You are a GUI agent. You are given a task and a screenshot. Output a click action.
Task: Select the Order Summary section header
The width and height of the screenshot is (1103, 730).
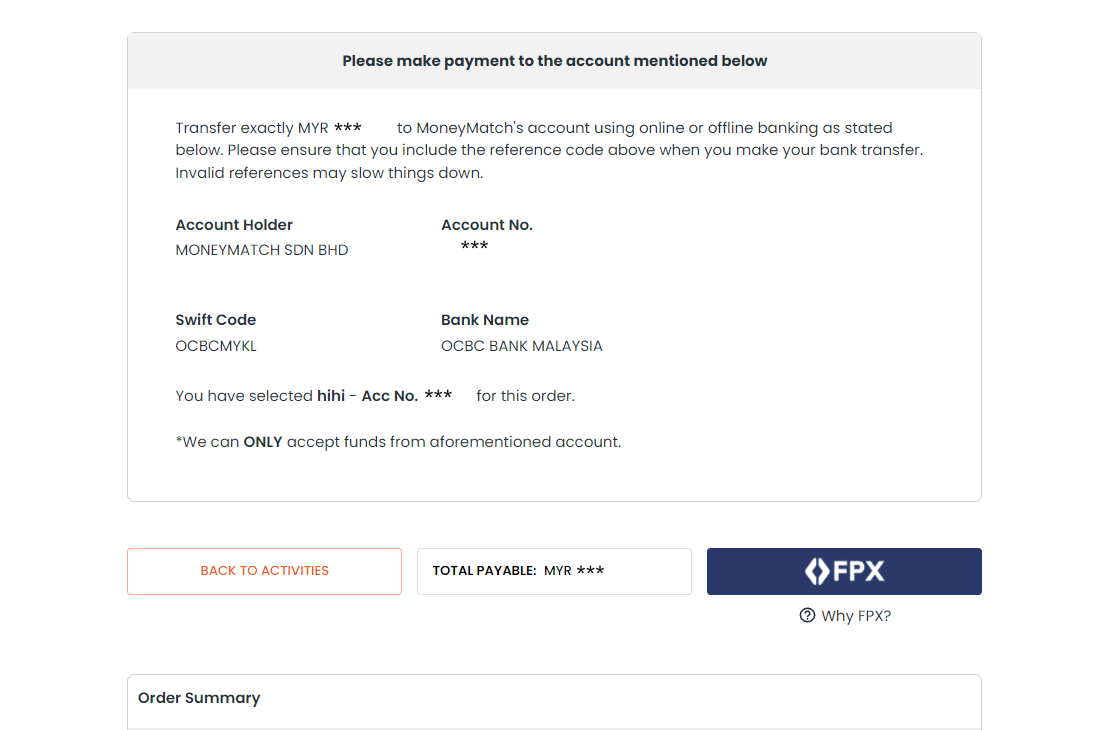pos(199,698)
